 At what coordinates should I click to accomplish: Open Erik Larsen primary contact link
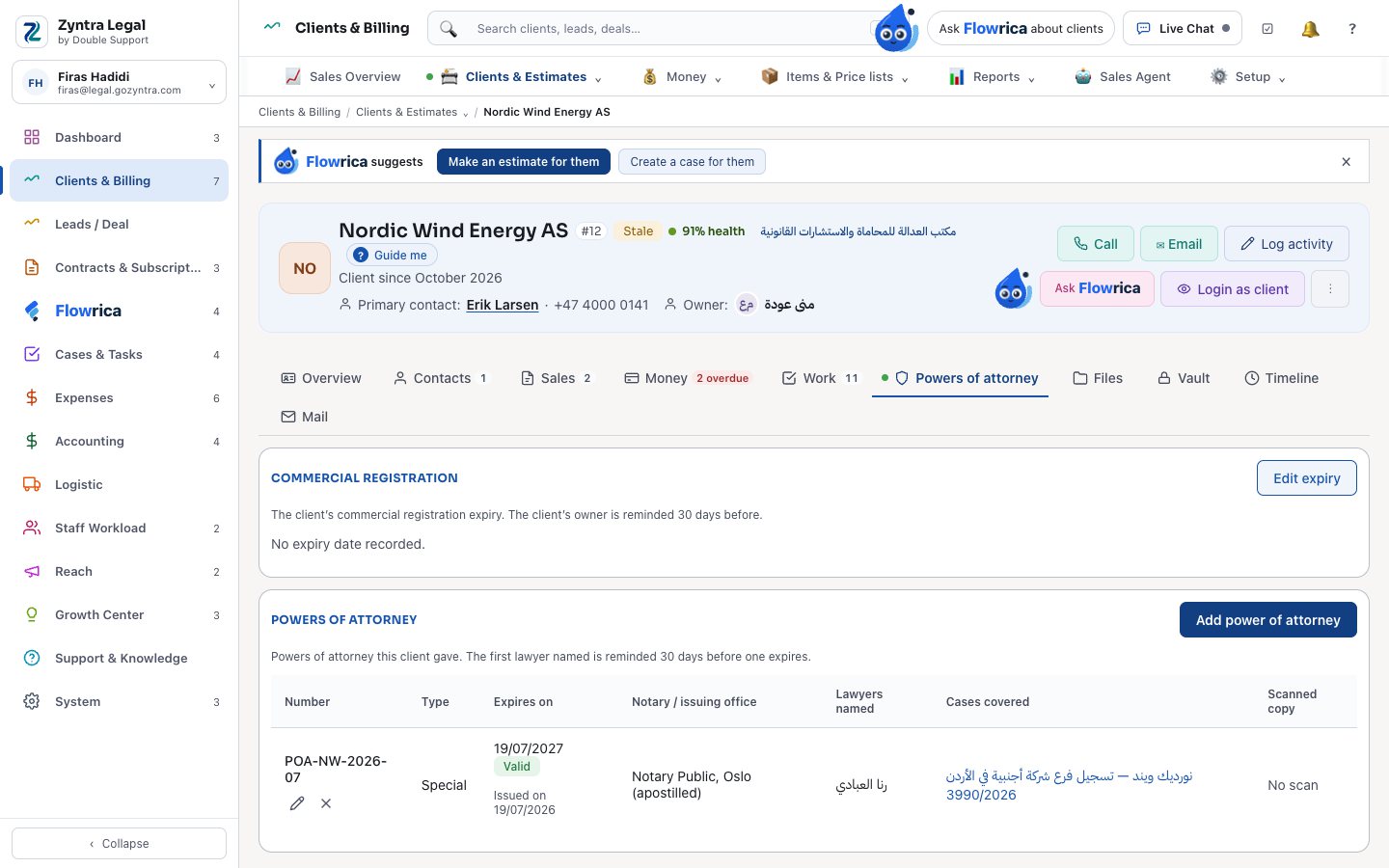tap(503, 305)
